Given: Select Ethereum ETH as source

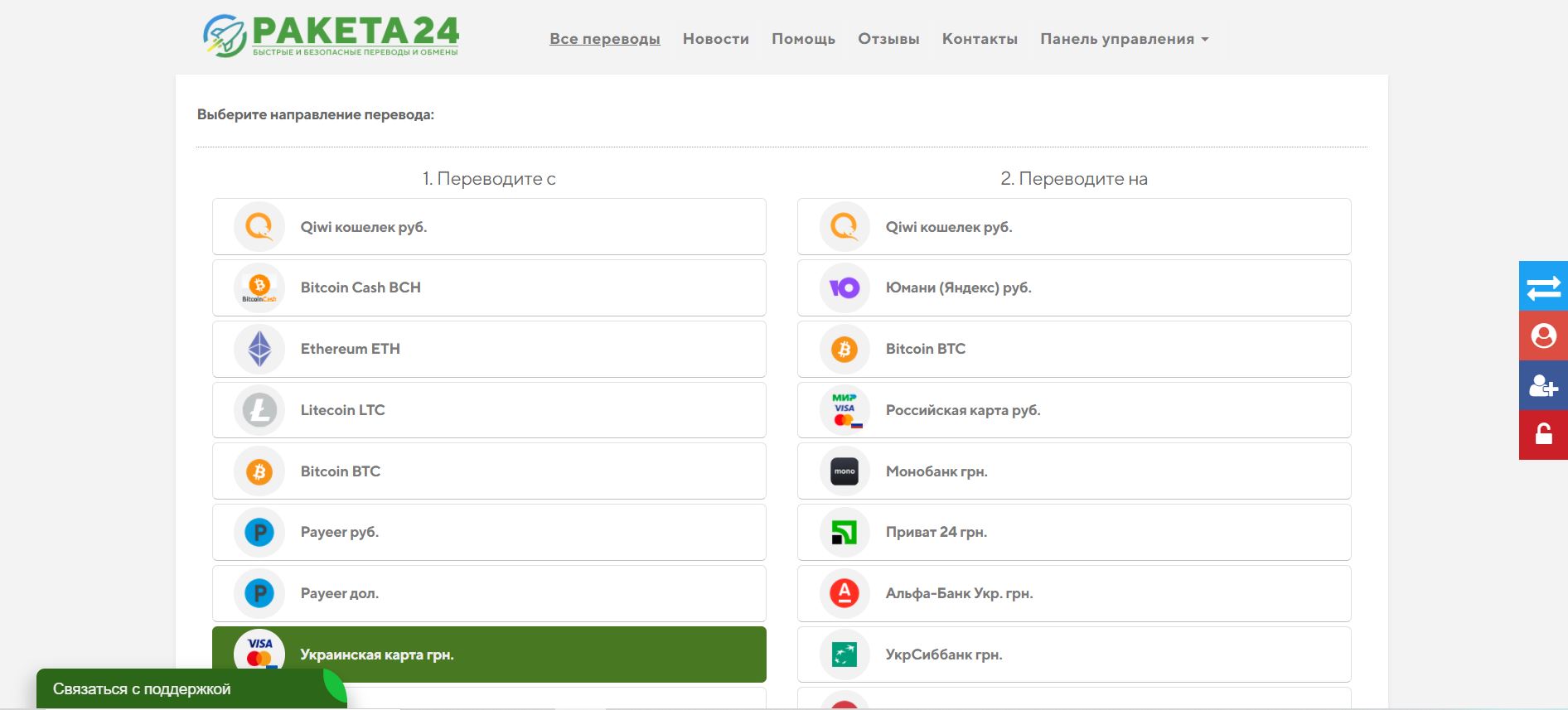Looking at the screenshot, I should coord(489,349).
